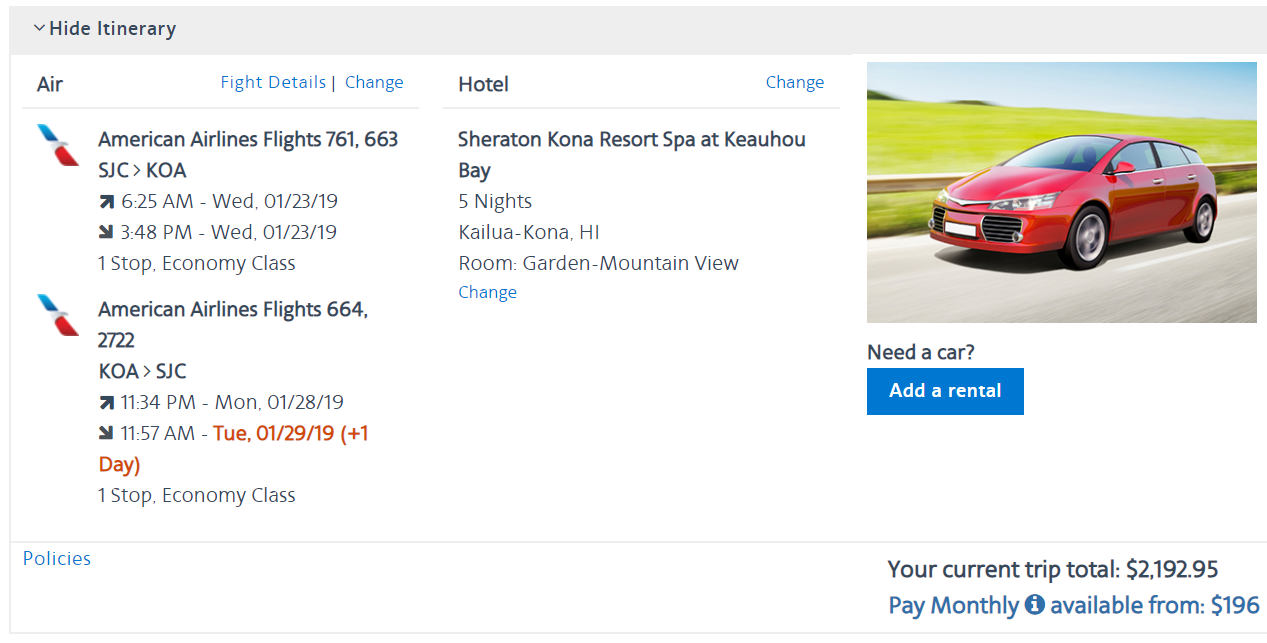Click the current trip total amount
The width and height of the screenshot is (1267, 643).
click(1172, 570)
